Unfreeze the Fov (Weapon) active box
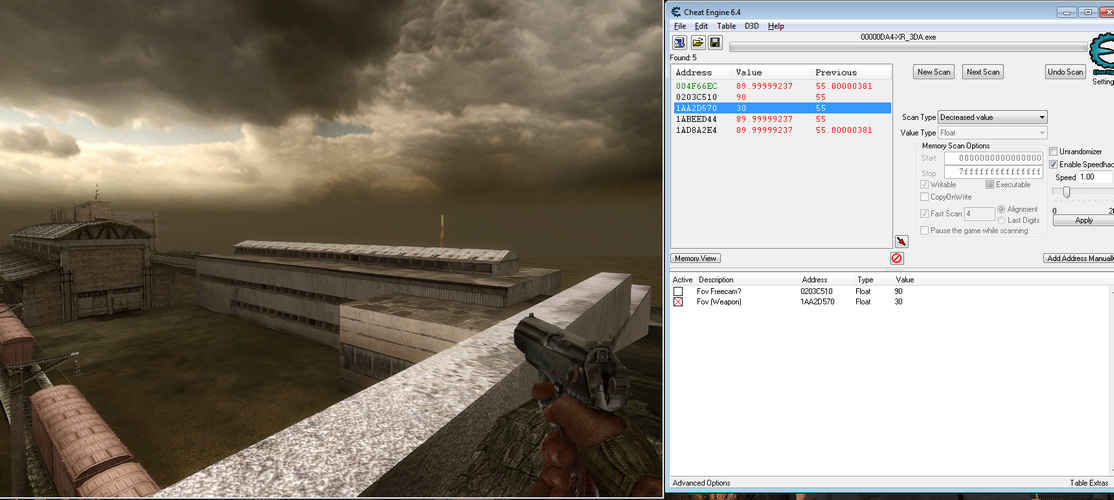The height and width of the screenshot is (500, 1114). click(678, 301)
